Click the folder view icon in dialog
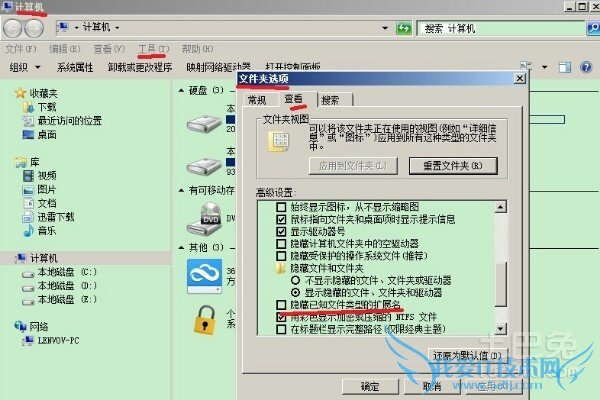This screenshot has width=600, height=400. (278, 142)
